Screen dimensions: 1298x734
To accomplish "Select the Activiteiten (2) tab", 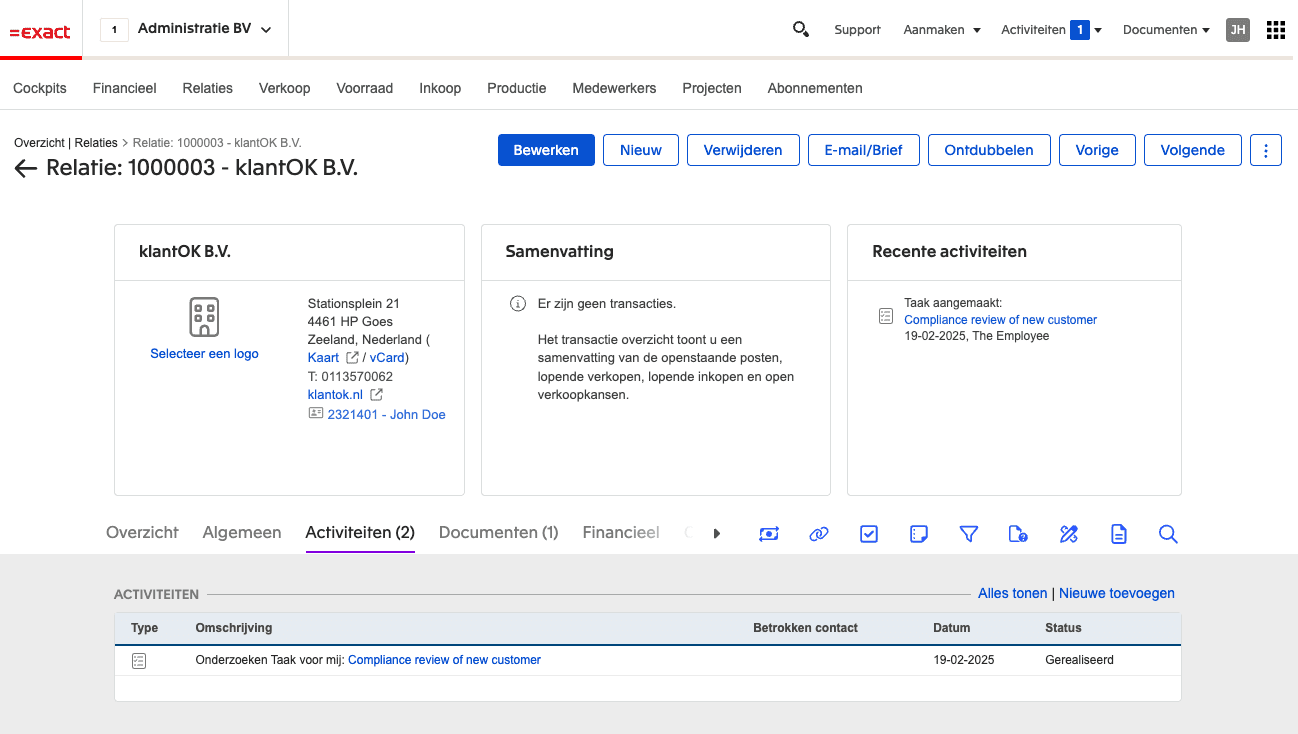I will pyautogui.click(x=360, y=532).
